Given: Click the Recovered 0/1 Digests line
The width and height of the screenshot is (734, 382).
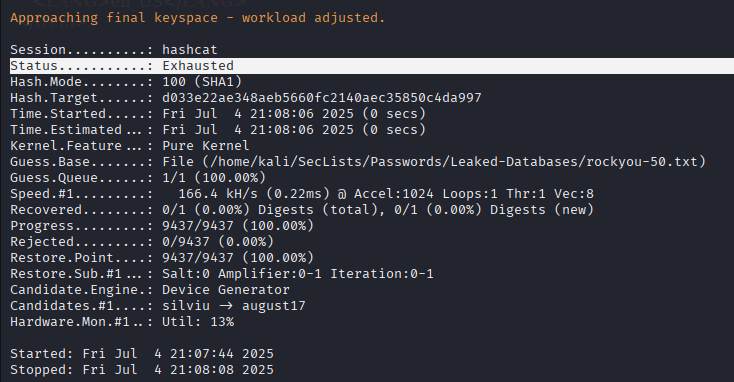Looking at the screenshot, I should tap(302, 210).
